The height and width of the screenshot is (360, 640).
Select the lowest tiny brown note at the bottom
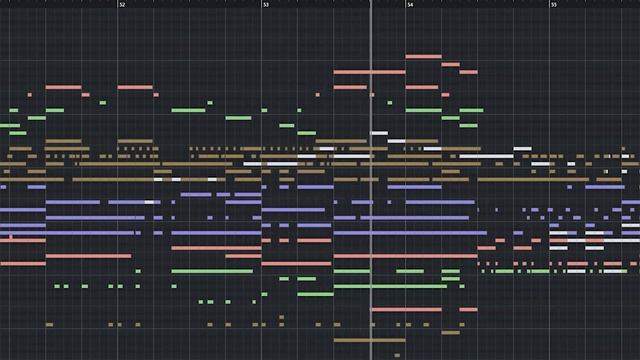click(397, 356)
